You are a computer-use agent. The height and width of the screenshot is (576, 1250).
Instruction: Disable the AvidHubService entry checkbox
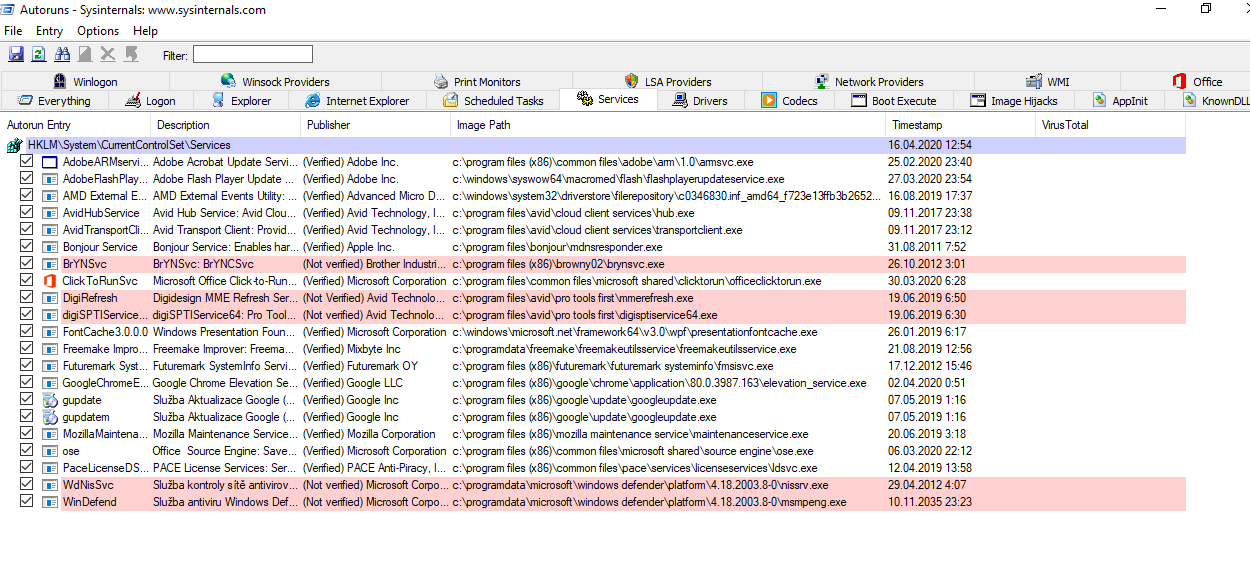(27, 213)
